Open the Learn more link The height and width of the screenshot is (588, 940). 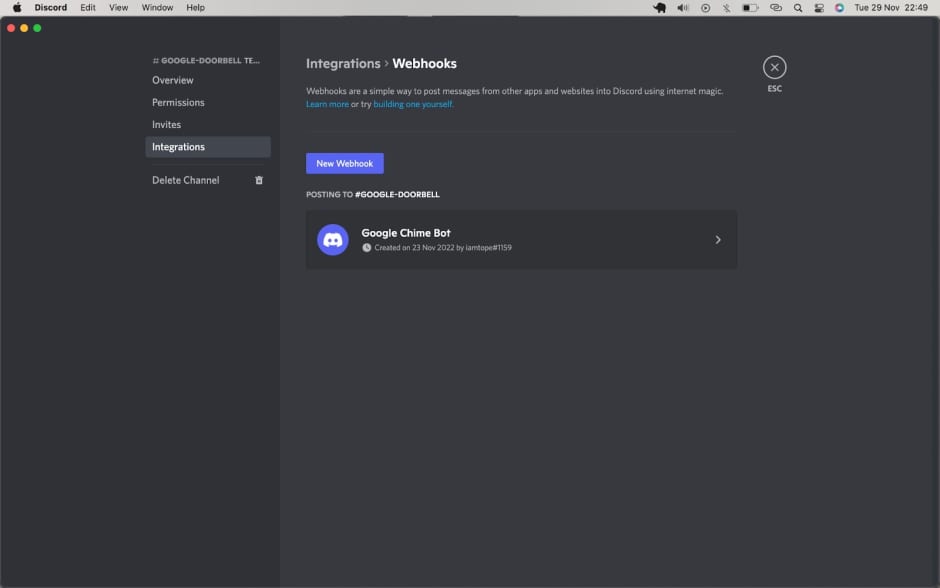click(327, 104)
